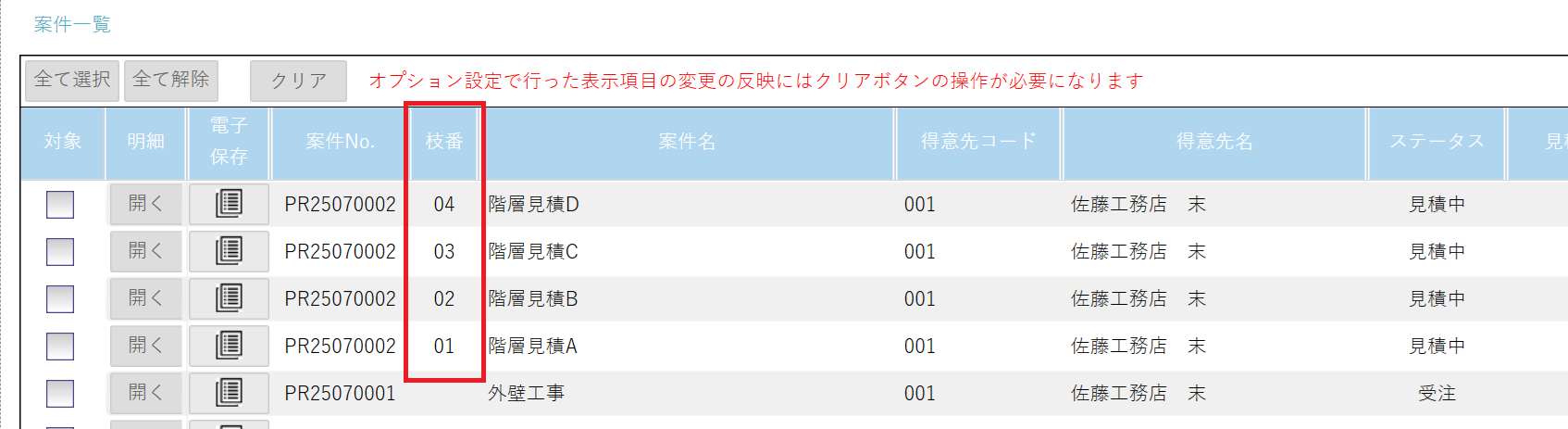Select checkbox for 階層見積A row

click(60, 347)
